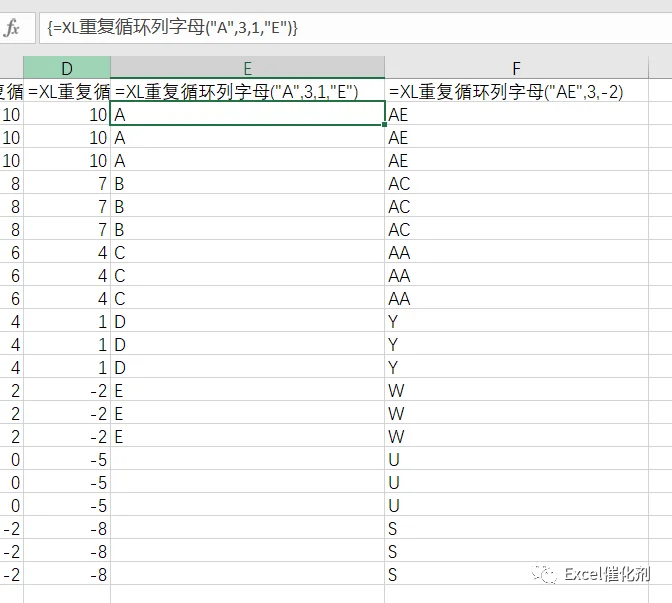Select column D cell showing =XL重复循

tap(67, 91)
